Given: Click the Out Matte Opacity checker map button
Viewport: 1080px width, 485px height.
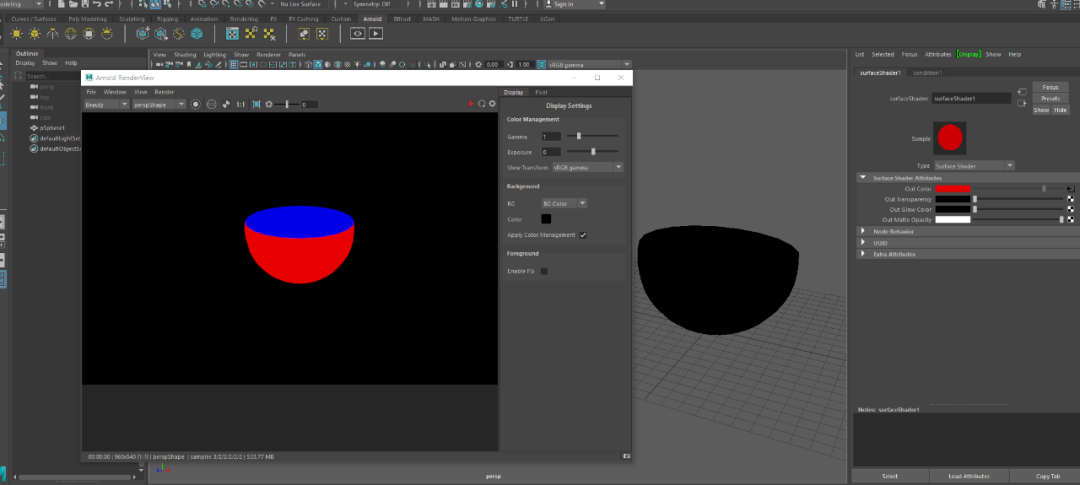Looking at the screenshot, I should tap(1070, 220).
